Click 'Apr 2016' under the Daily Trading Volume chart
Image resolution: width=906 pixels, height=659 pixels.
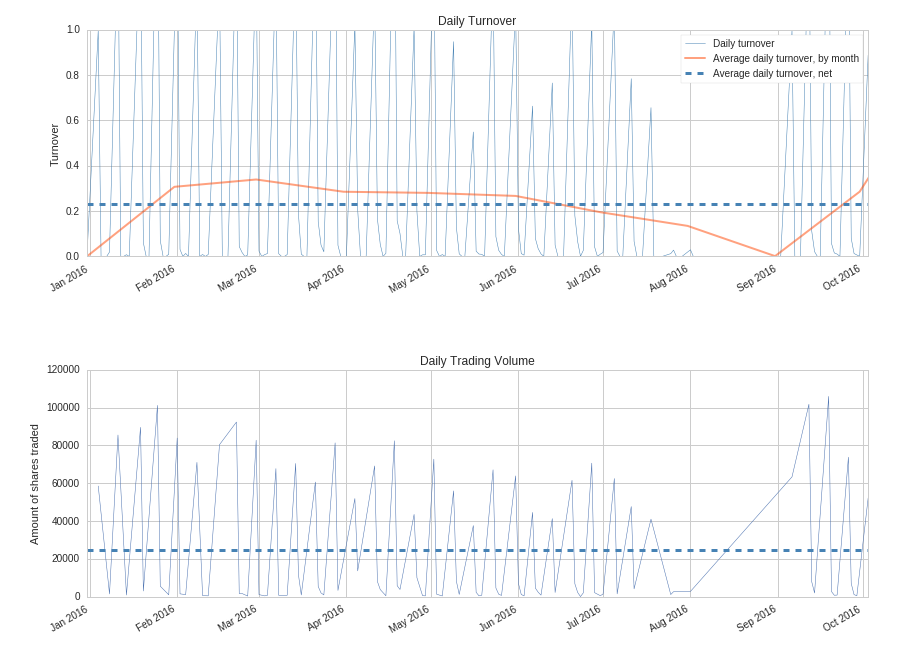[325, 619]
